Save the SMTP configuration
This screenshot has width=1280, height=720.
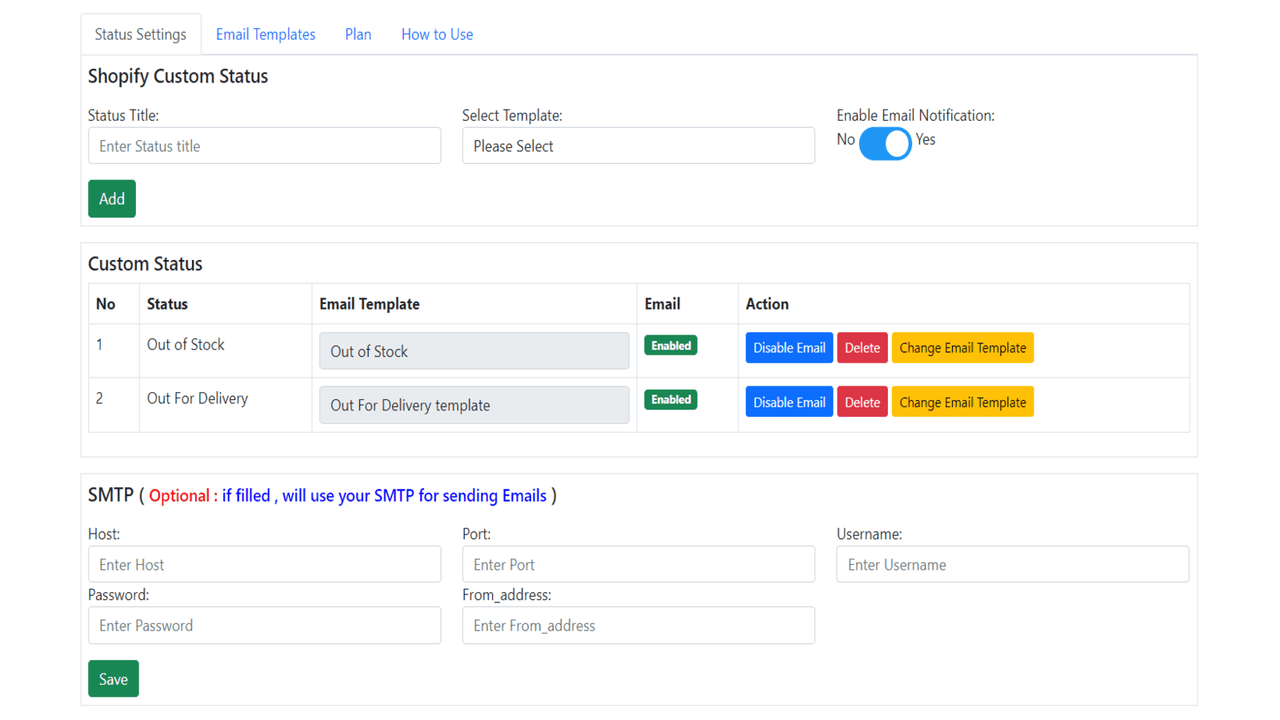[x=113, y=678]
